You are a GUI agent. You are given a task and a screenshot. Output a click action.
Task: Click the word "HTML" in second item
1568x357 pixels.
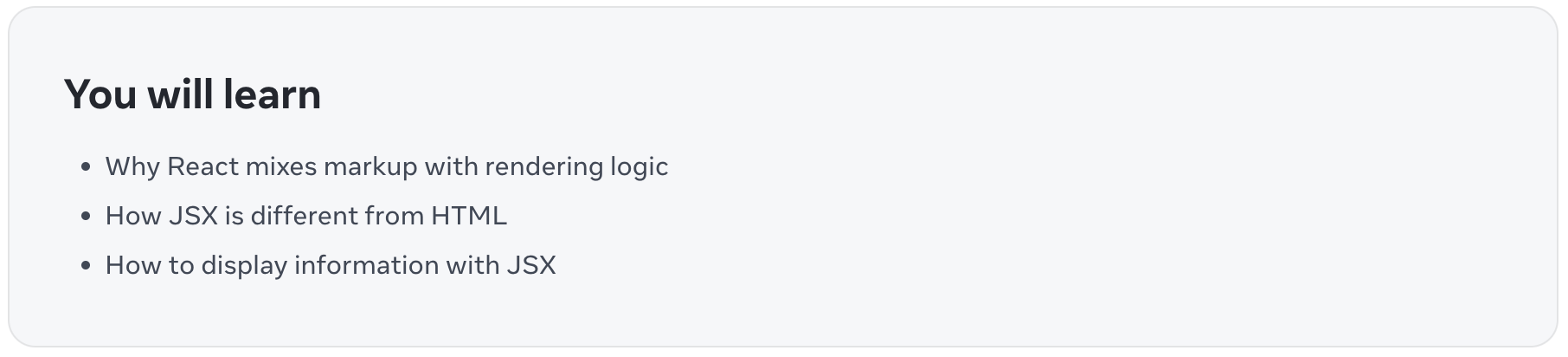click(469, 216)
